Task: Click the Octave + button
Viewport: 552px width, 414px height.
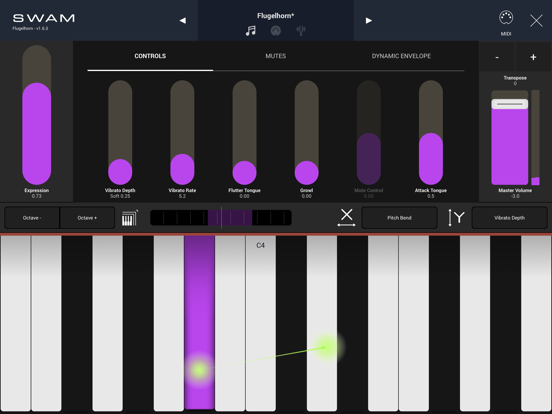Action: [x=87, y=218]
